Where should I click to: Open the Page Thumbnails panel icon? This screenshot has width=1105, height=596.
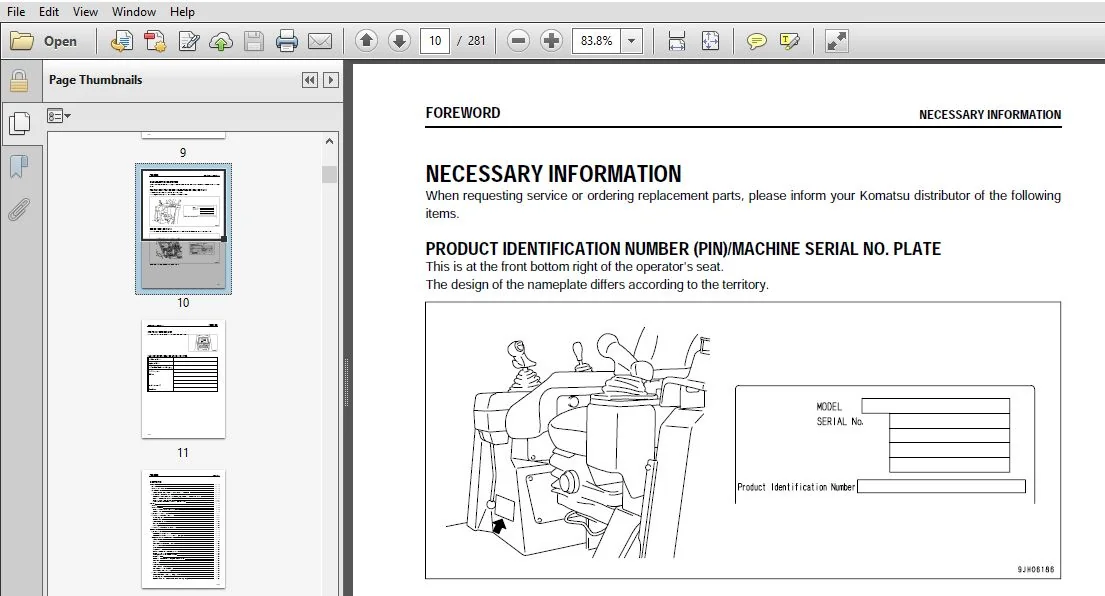pos(19,123)
